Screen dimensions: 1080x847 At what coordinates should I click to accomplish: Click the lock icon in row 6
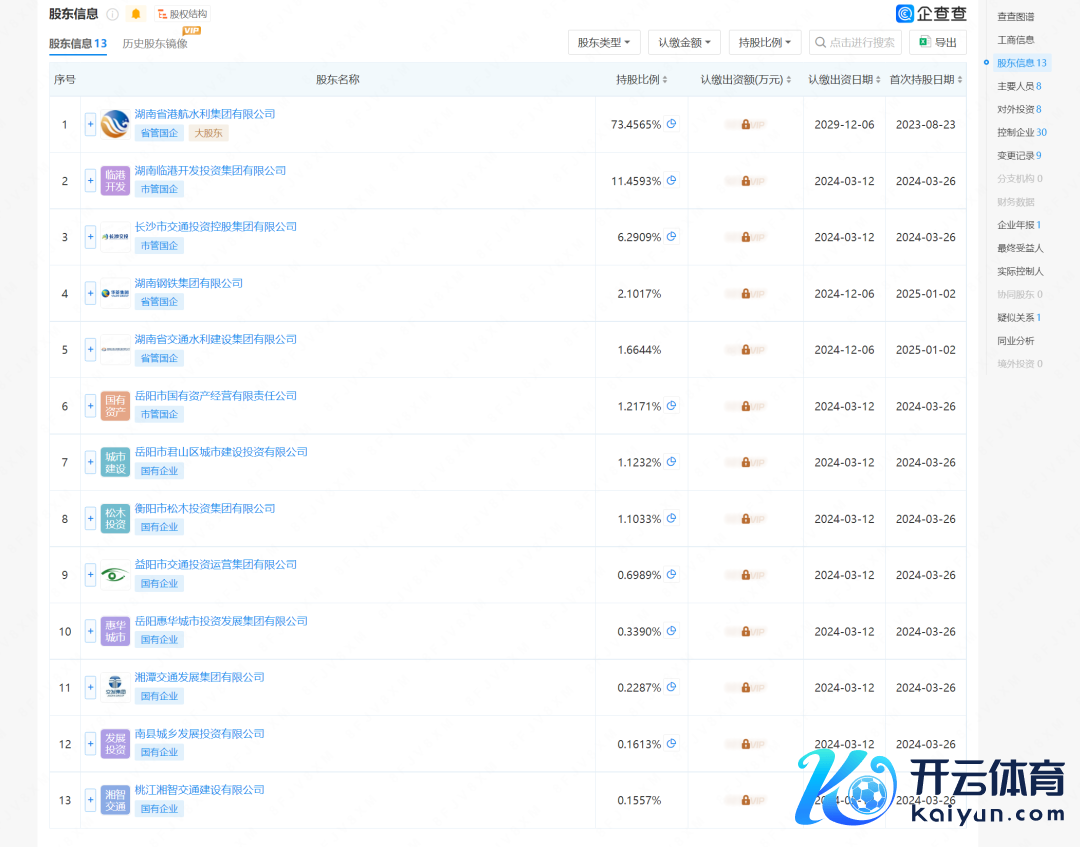click(x=745, y=406)
